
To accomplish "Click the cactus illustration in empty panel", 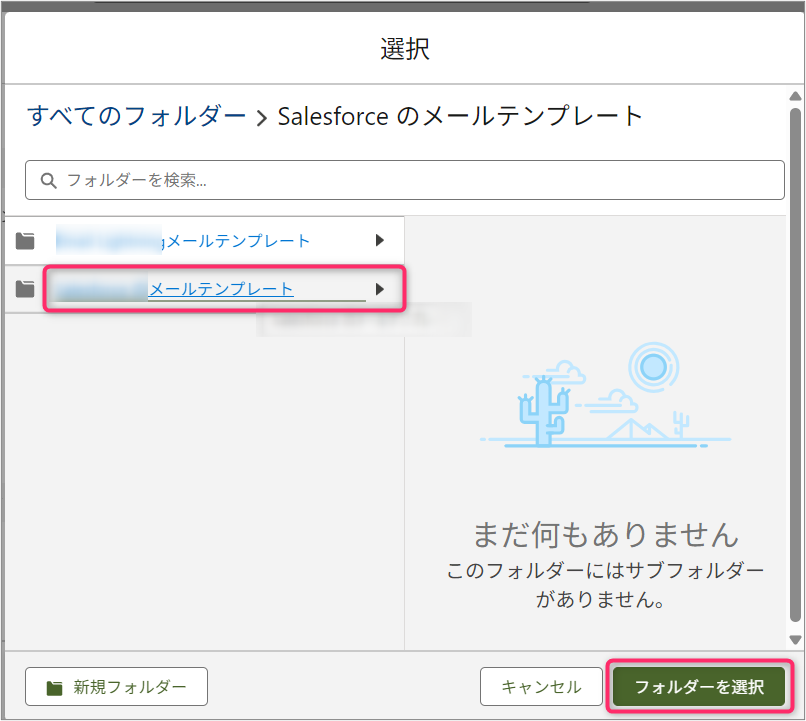I will click(x=542, y=412).
